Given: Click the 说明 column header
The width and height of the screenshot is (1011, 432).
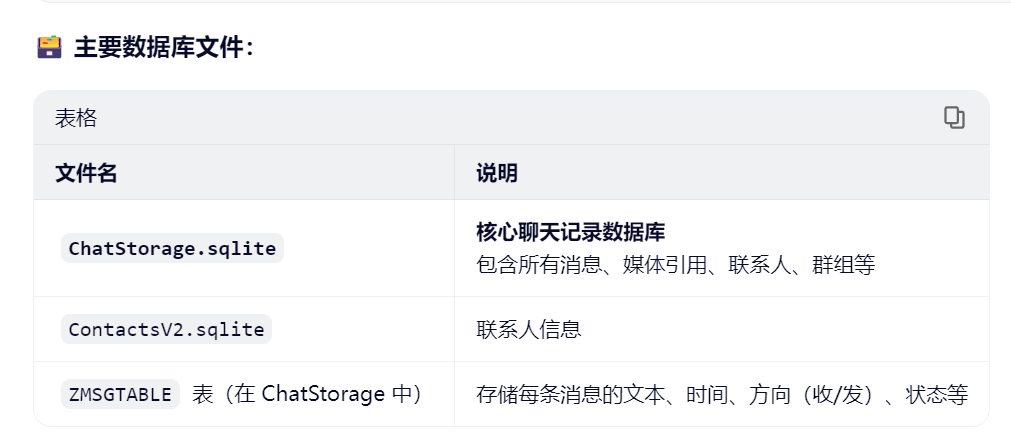Looking at the screenshot, I should click(497, 173).
